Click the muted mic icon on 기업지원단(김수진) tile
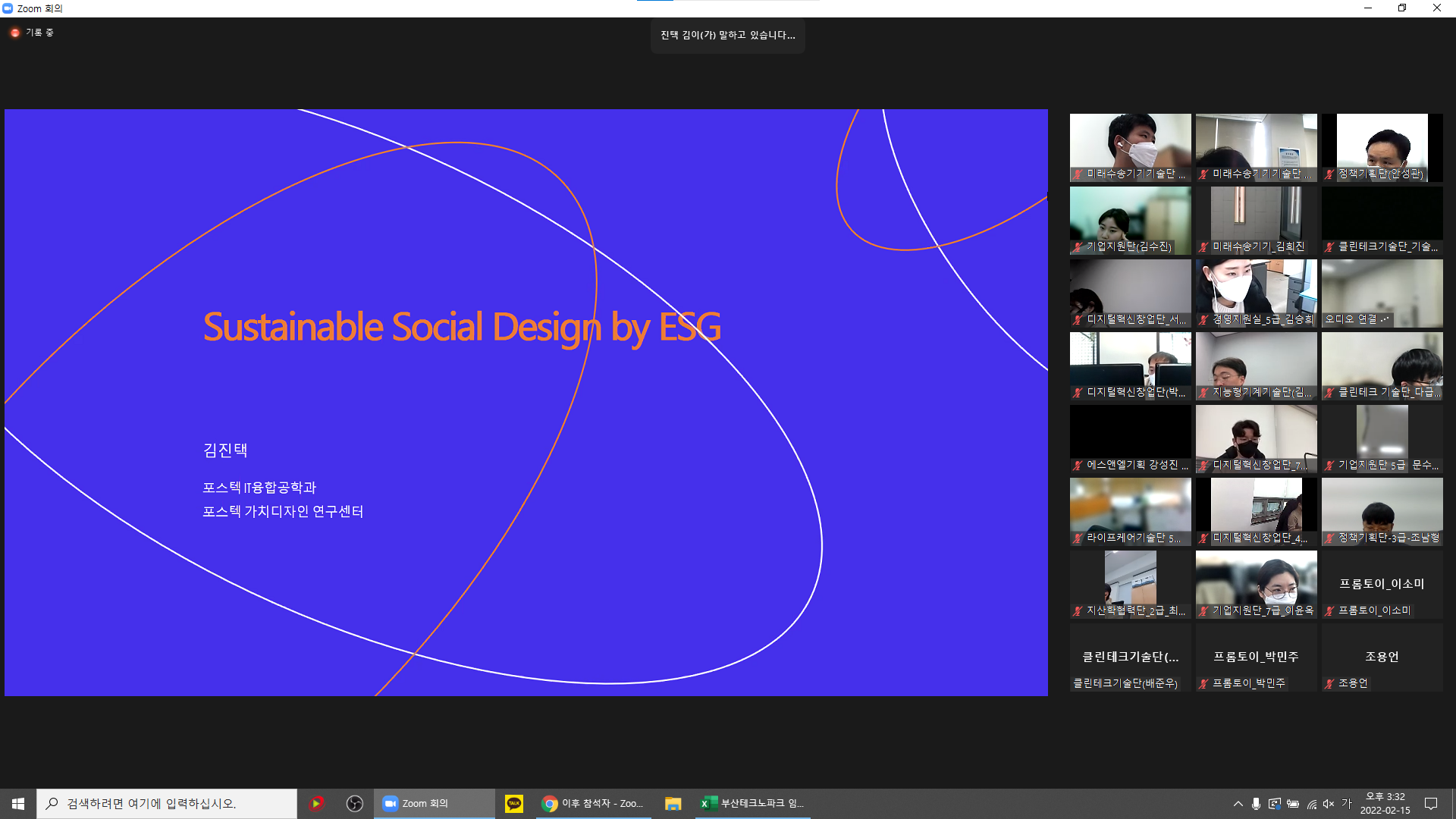Screen dimensions: 1456x819 (x=1078, y=247)
